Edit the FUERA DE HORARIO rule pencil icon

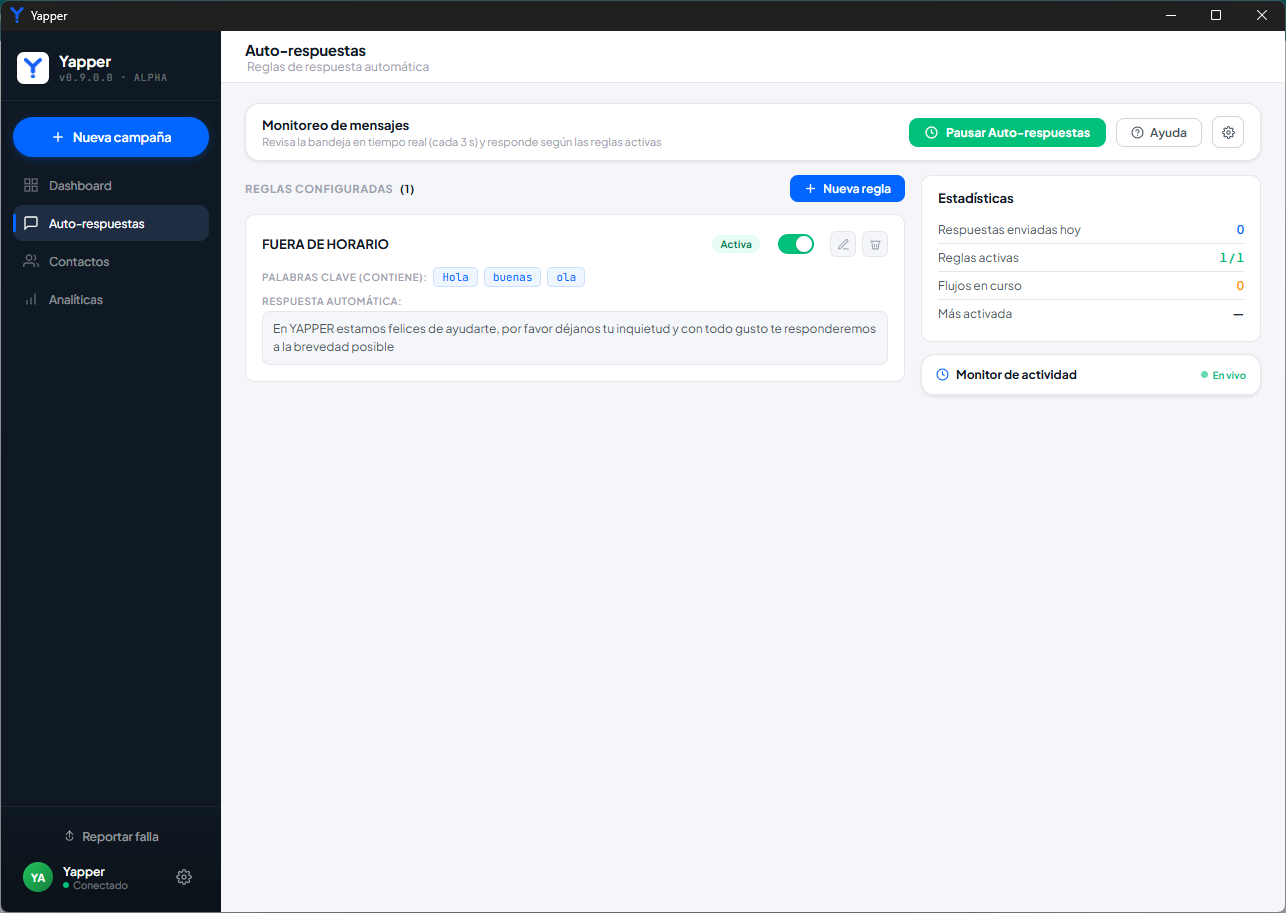(x=843, y=244)
